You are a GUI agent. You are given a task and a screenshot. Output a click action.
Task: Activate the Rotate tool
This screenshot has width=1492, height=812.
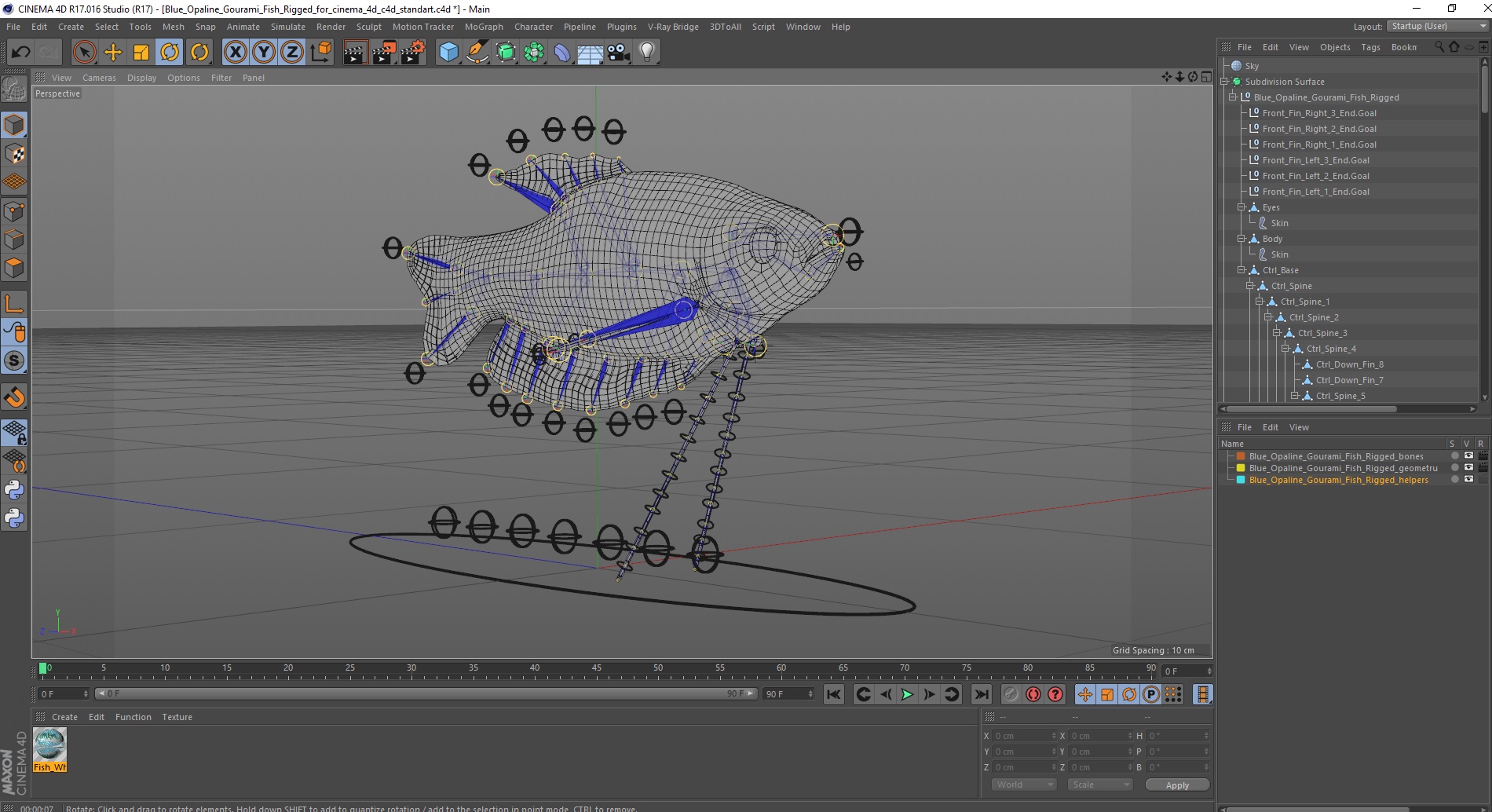point(170,53)
